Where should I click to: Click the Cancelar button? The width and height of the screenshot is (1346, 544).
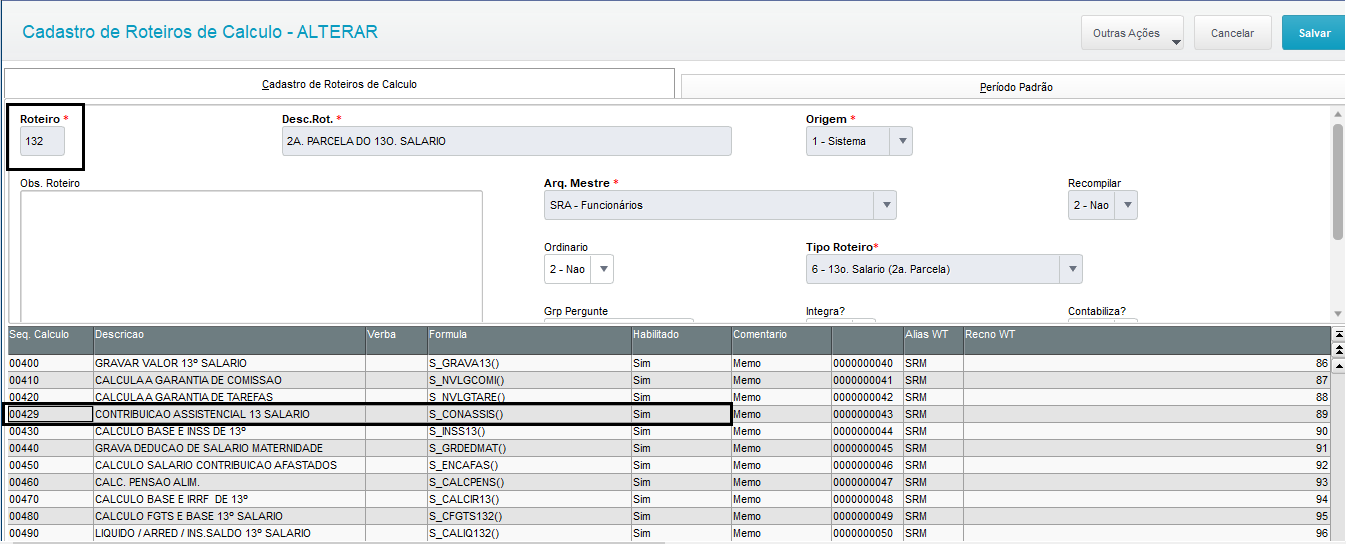click(x=1232, y=33)
